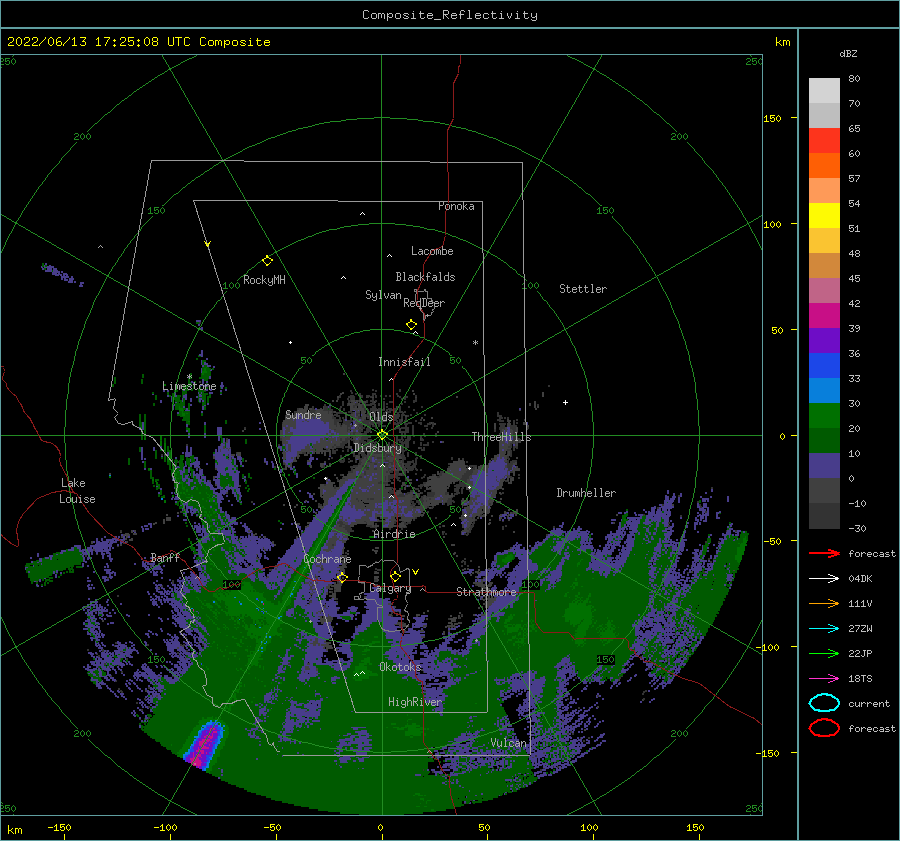Click the blue 33-36 dBZ swatch
This screenshot has width=900, height=841.
coord(824,366)
